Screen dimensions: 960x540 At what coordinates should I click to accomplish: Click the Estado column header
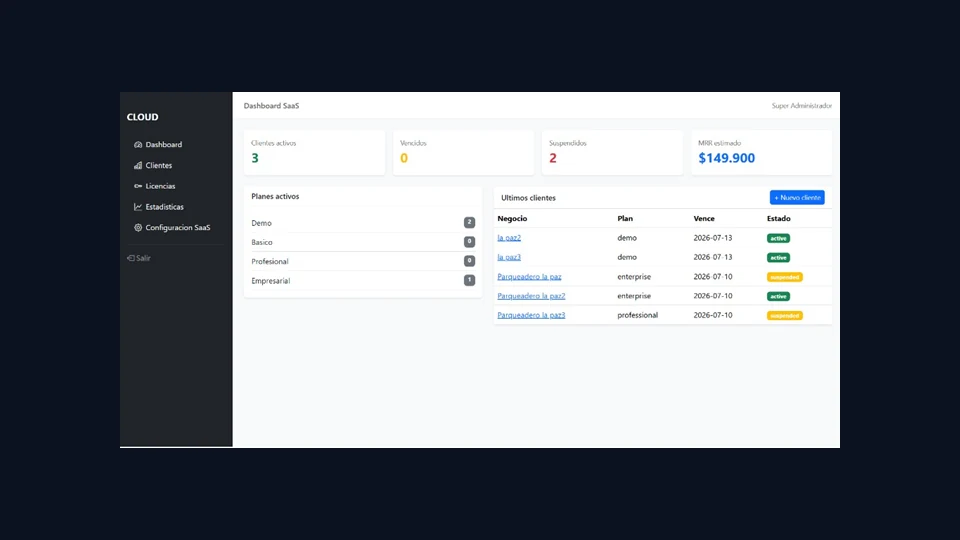point(779,219)
